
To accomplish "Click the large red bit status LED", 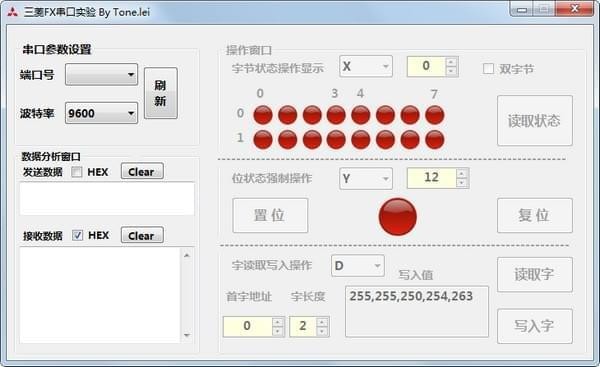I will click(x=398, y=216).
